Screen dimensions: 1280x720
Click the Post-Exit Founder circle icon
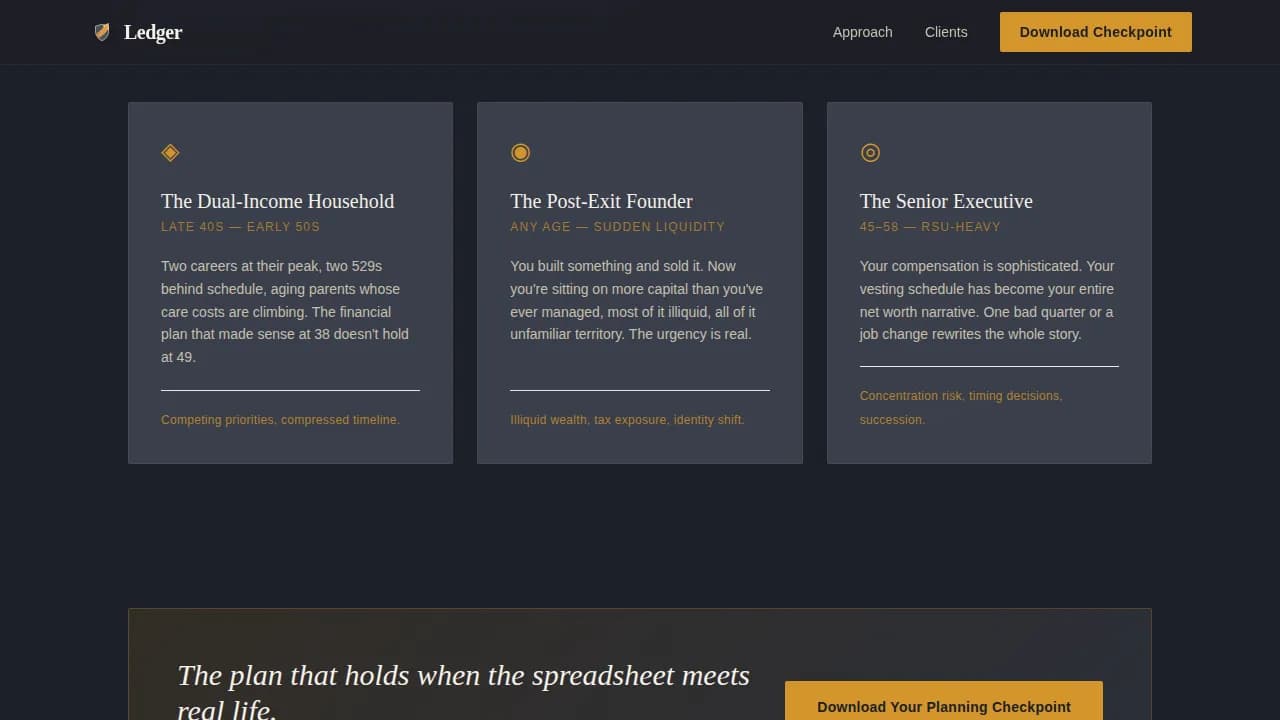point(520,152)
